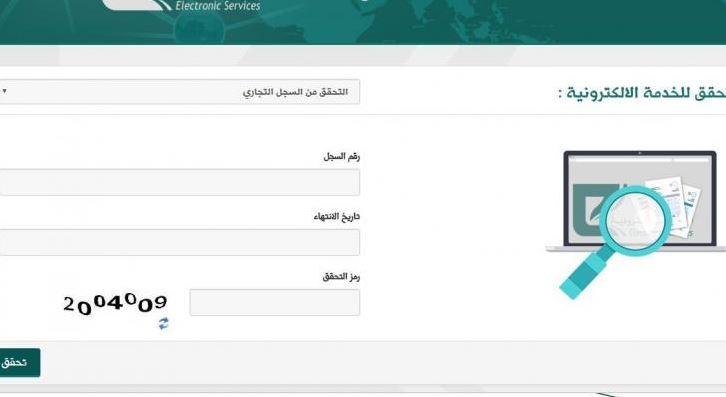Viewport: 726px width, 397px height.
Task: Click the magnifying glass laptop illustration
Action: pyautogui.click(x=637, y=224)
